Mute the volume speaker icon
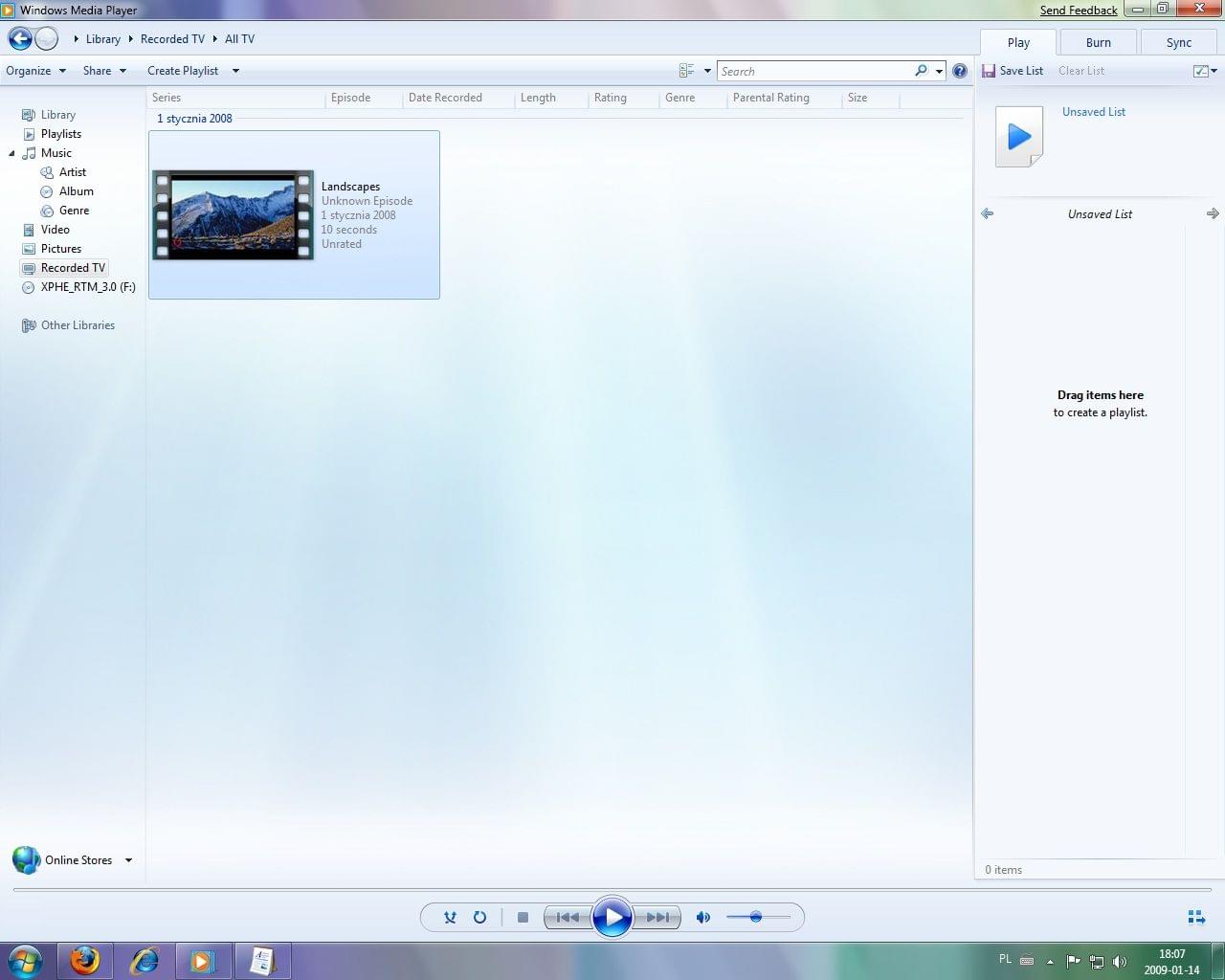Screen dimensions: 1225x980 pos(703,917)
